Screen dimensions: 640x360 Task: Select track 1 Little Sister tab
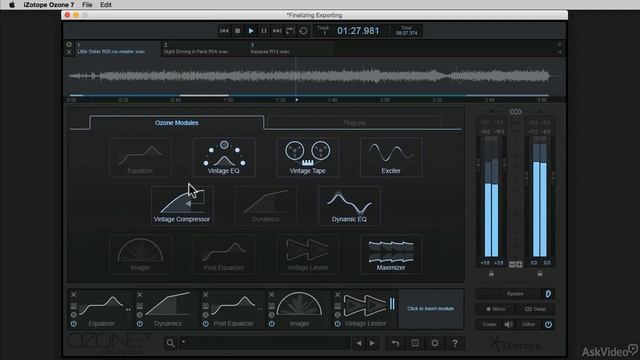coord(118,49)
